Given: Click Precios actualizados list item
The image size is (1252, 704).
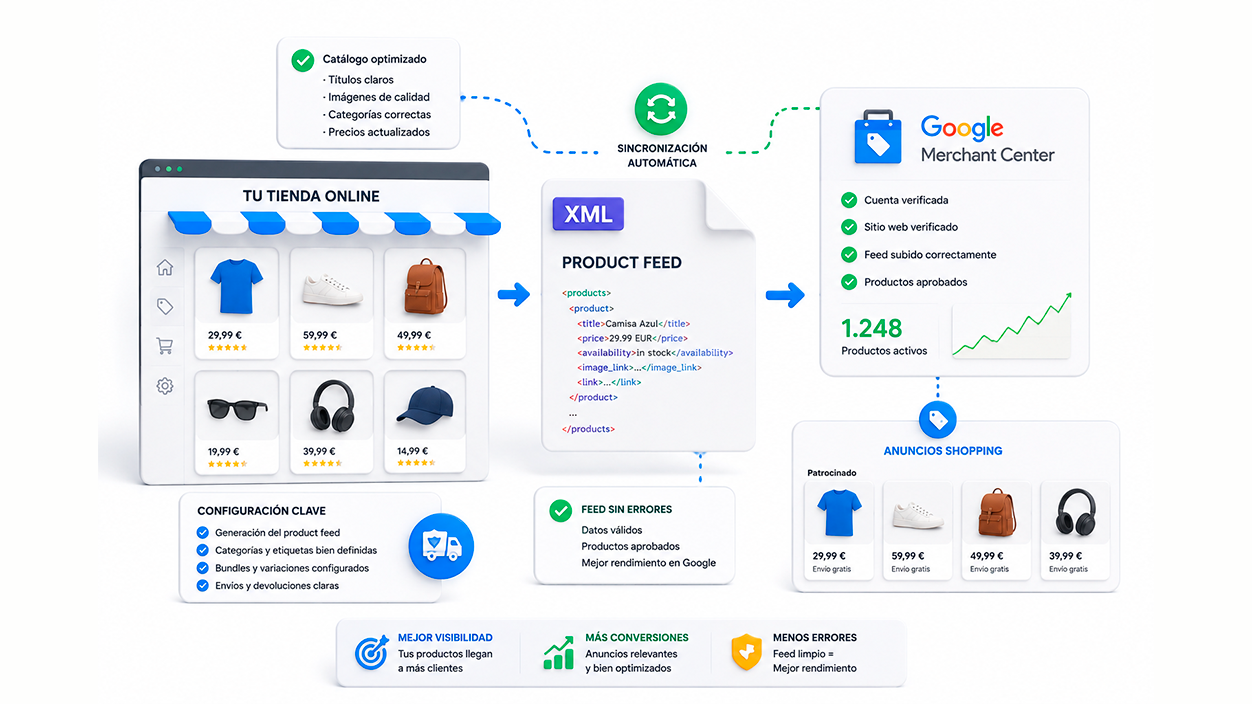Looking at the screenshot, I should 378,132.
